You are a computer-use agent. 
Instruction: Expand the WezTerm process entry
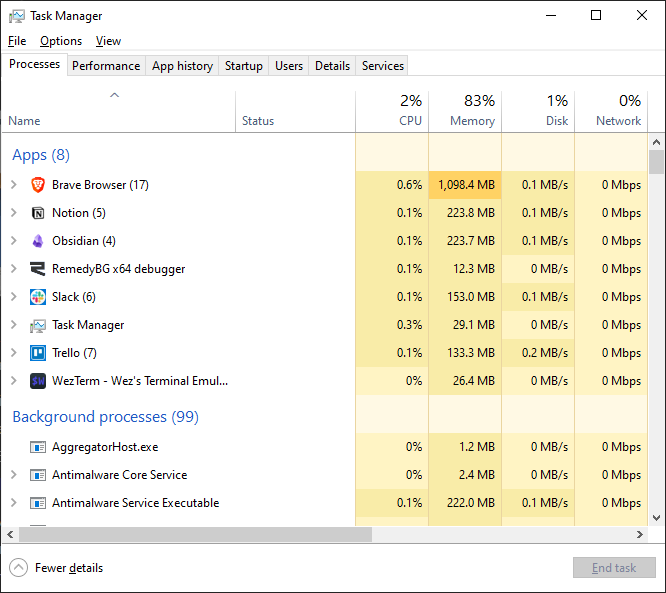[14, 381]
